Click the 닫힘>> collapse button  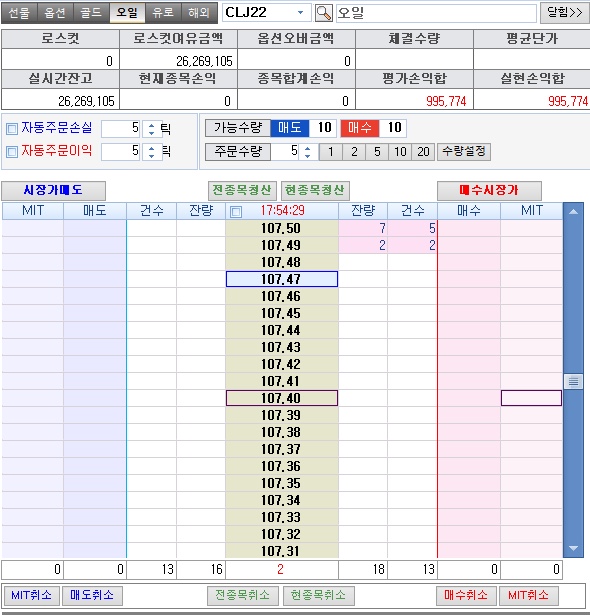pos(565,13)
